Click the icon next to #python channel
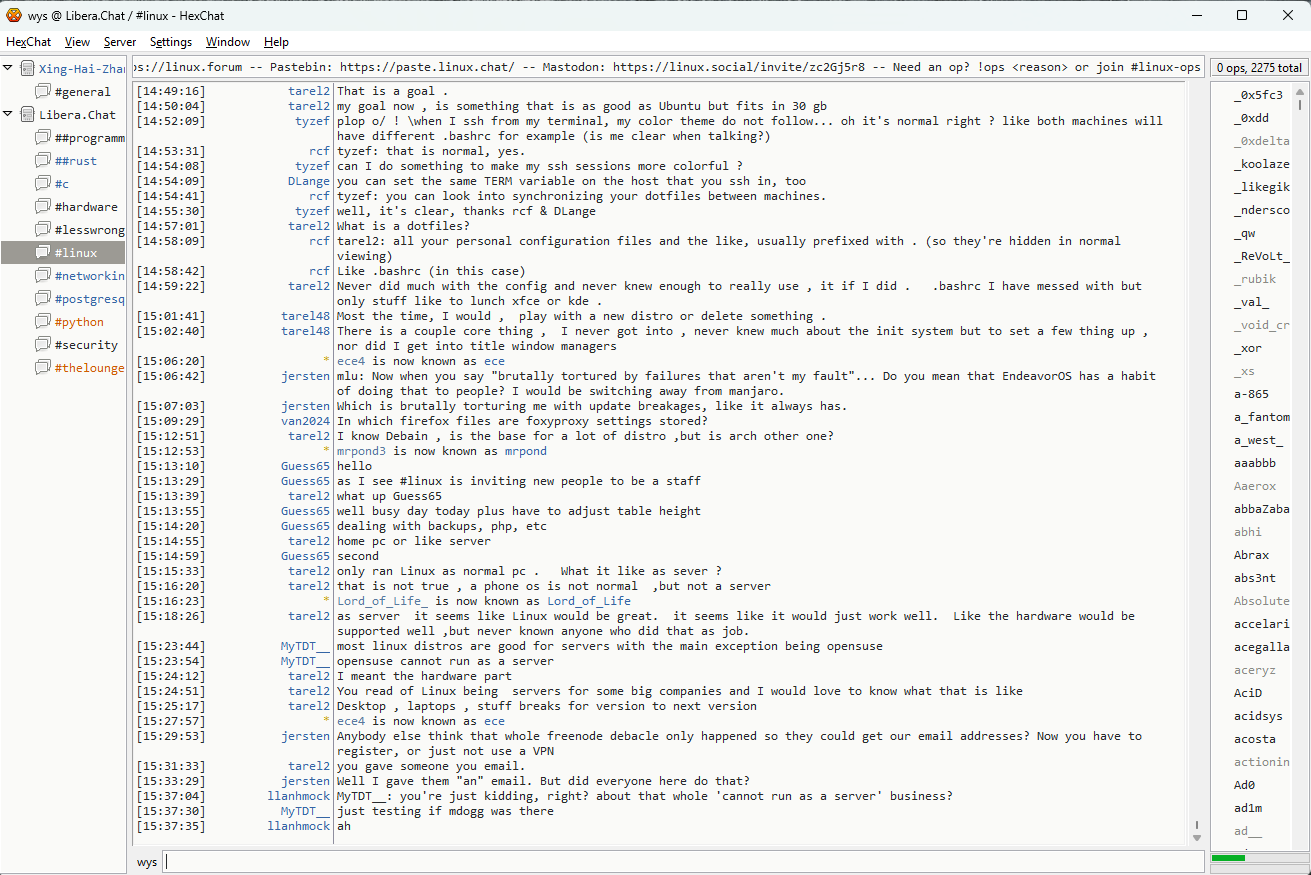Screen dimensions: 1311x875 tap(43, 322)
